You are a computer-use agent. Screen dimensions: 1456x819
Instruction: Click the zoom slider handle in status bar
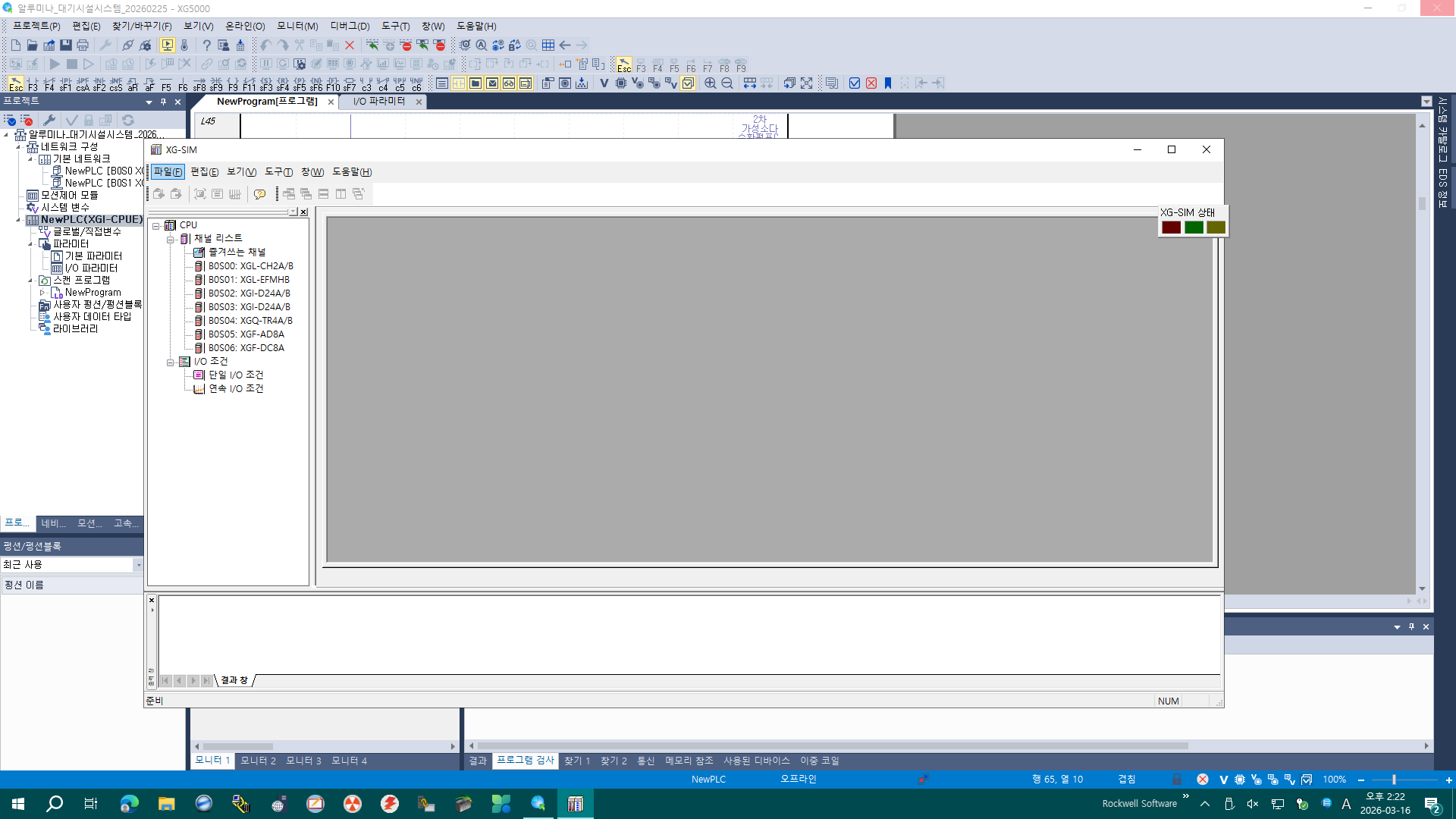click(x=1394, y=780)
